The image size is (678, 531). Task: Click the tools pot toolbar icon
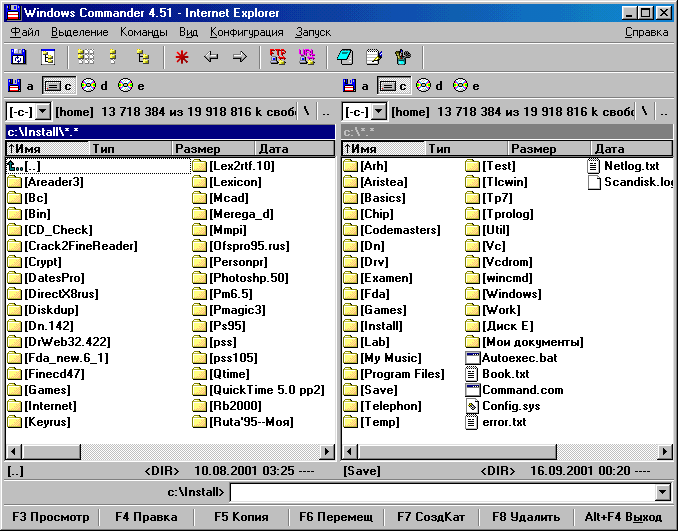click(403, 57)
